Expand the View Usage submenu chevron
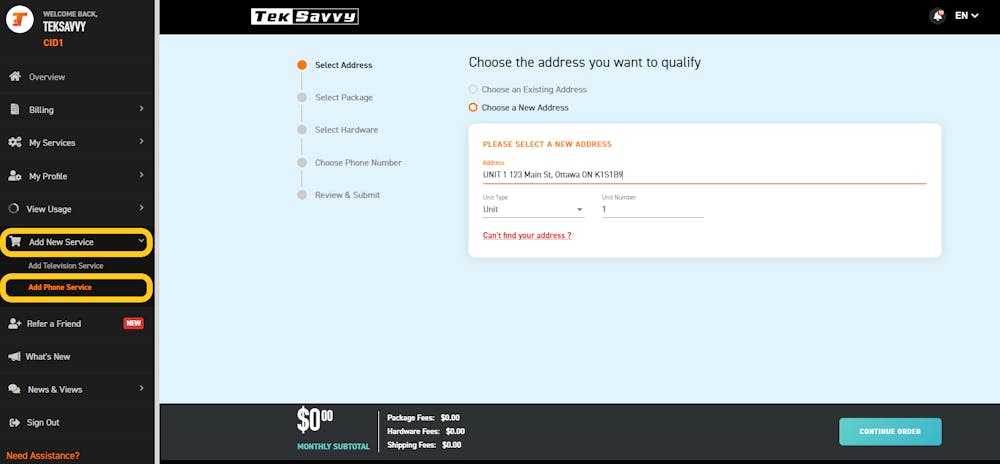The width and height of the screenshot is (1000, 464). coord(142,208)
